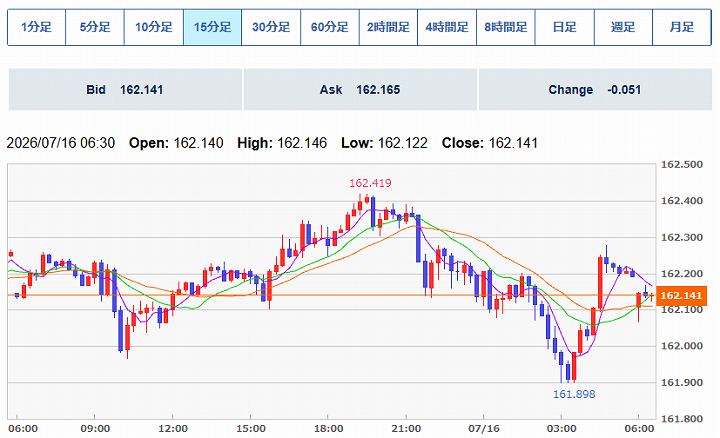This screenshot has height=438, width=720.
Task: Choose the 30分足 interval tab
Action: 271,27
